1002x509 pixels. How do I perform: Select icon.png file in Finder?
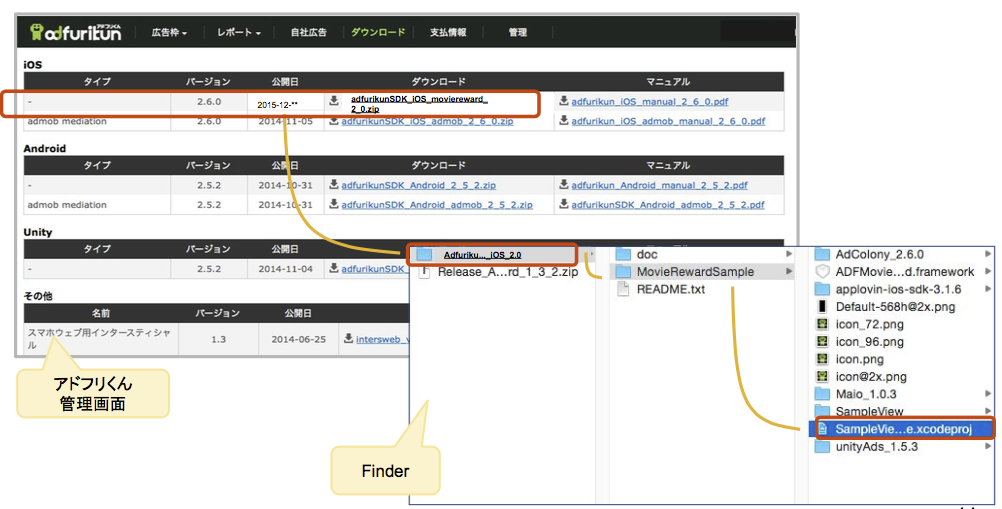[x=859, y=360]
